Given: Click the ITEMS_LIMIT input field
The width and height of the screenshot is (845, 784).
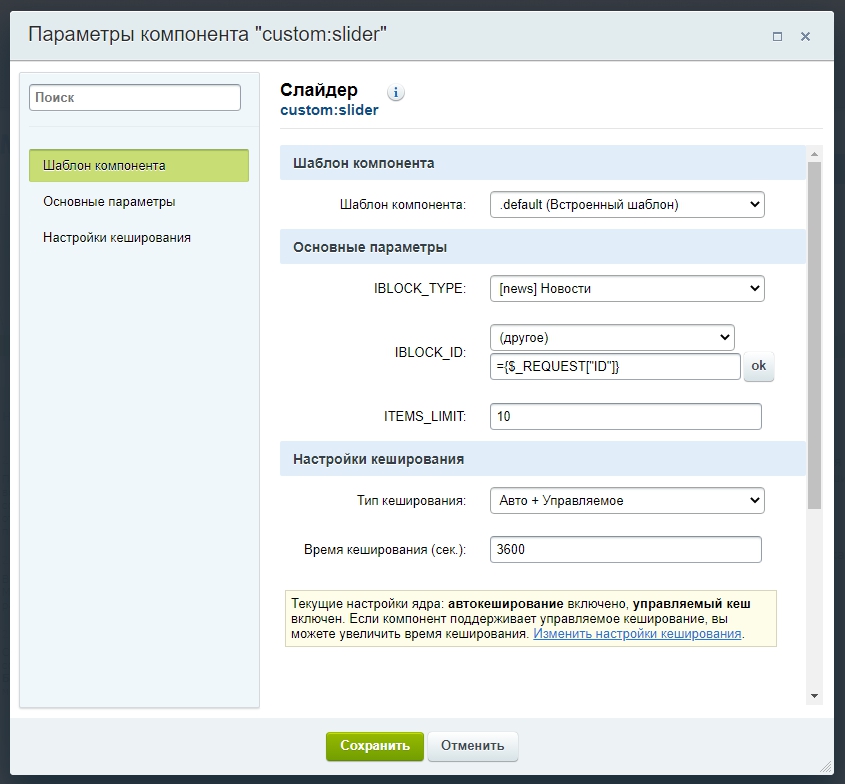Looking at the screenshot, I should (x=625, y=417).
